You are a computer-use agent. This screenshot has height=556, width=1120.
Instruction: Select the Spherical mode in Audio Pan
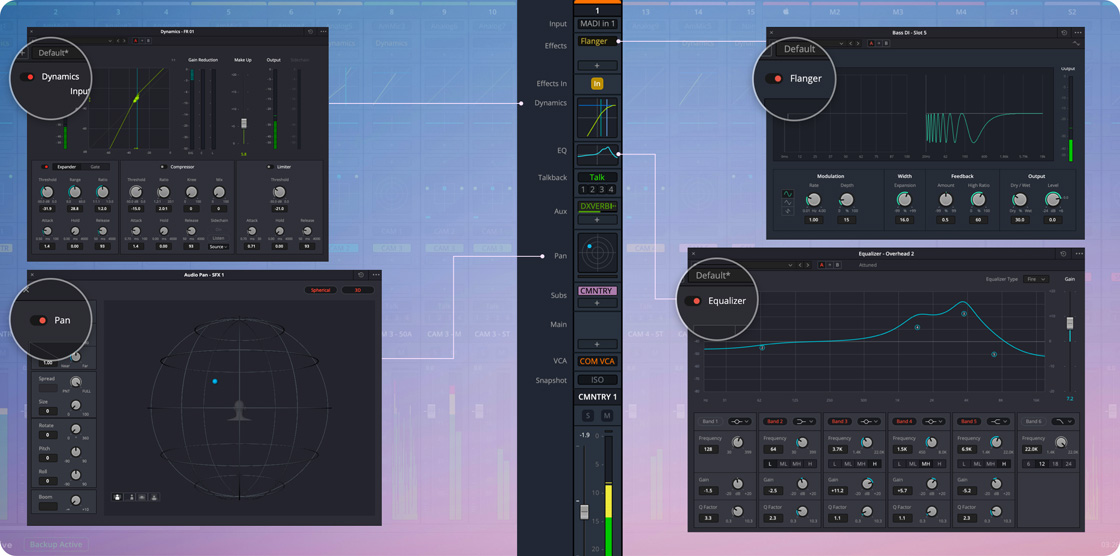(320, 290)
